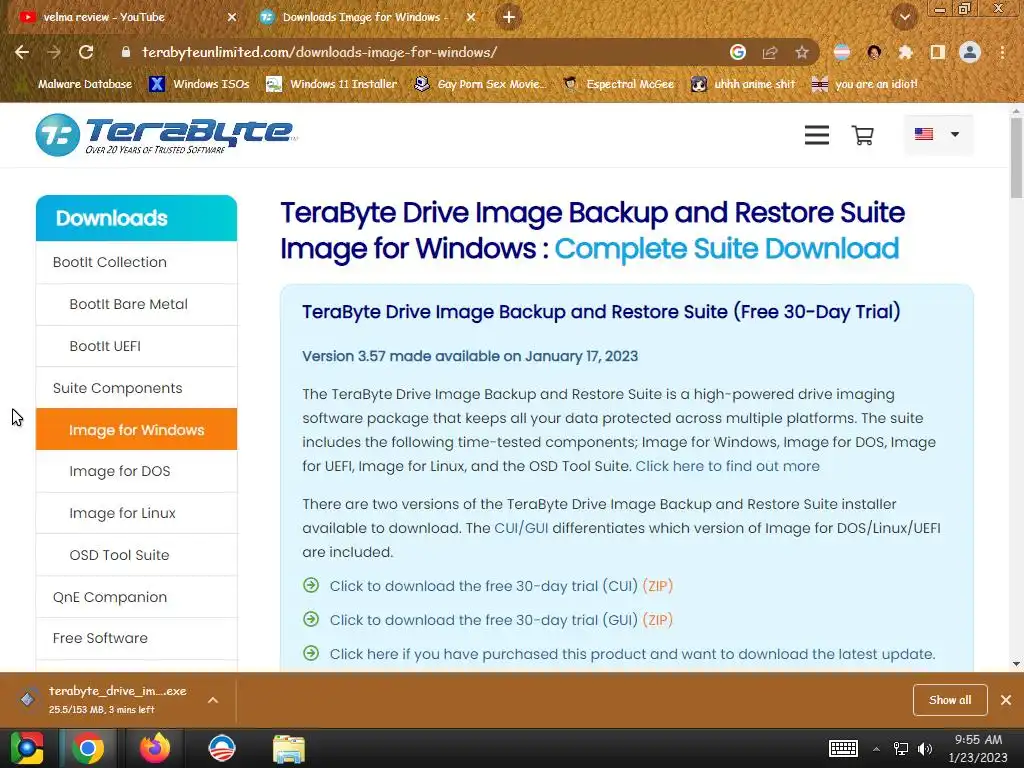Open the shopping cart

[x=863, y=135]
